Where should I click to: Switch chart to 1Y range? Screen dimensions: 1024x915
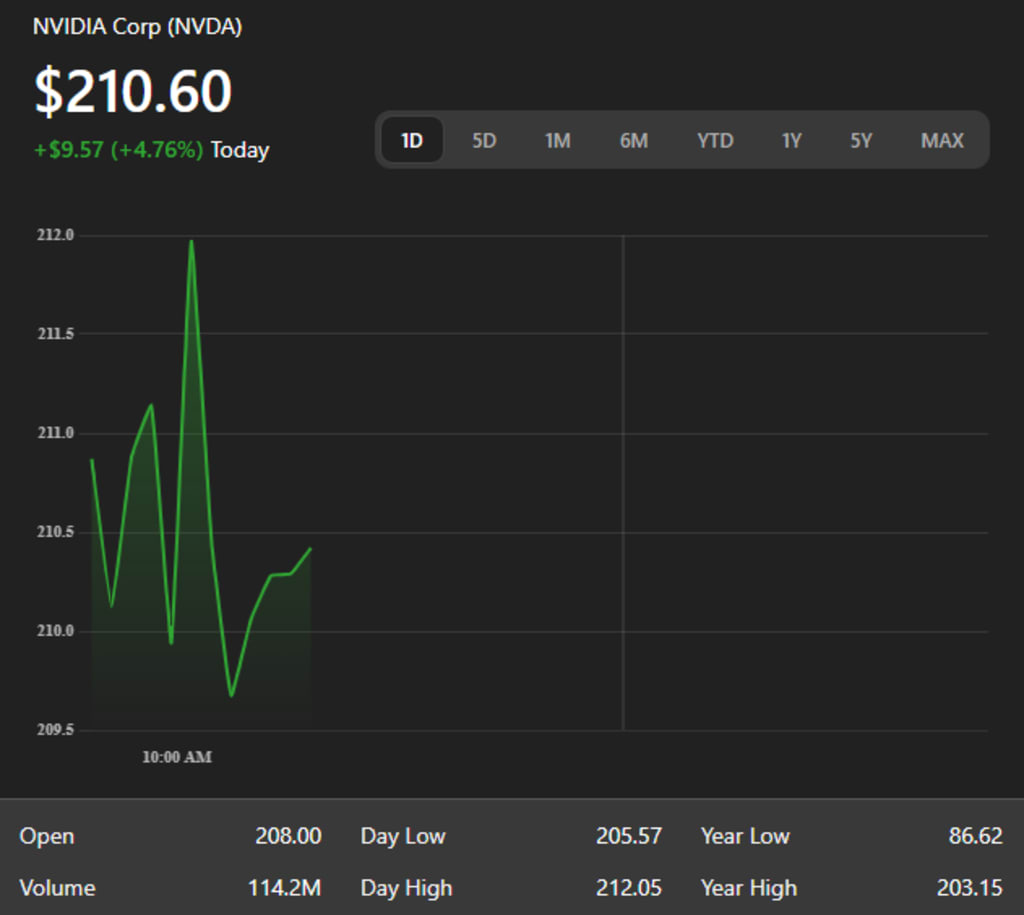(x=792, y=140)
